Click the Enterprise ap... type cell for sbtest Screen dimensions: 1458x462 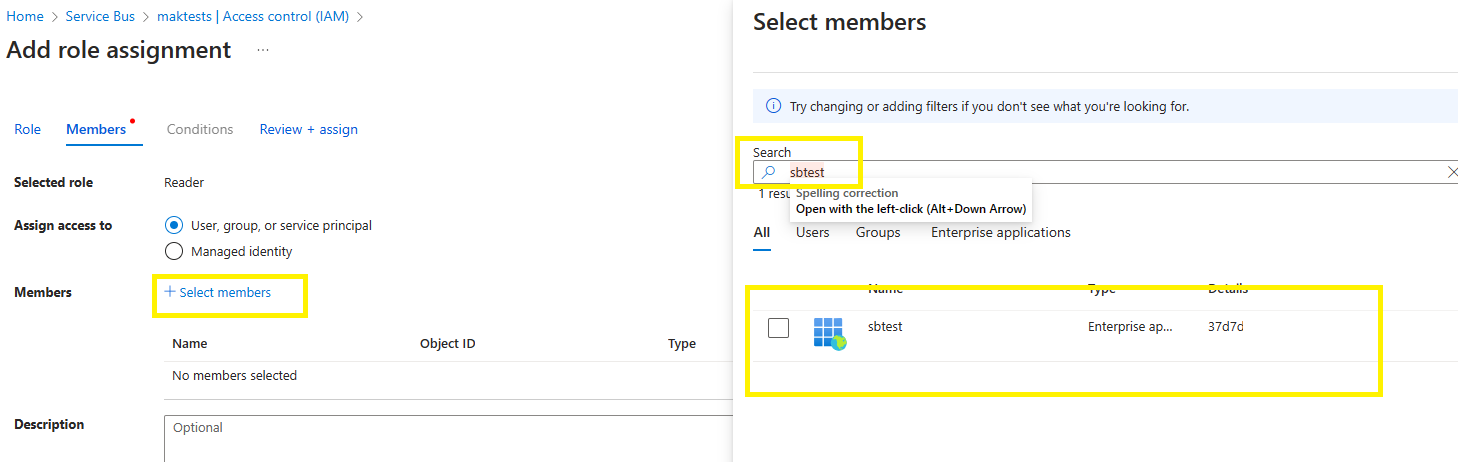coord(1130,327)
